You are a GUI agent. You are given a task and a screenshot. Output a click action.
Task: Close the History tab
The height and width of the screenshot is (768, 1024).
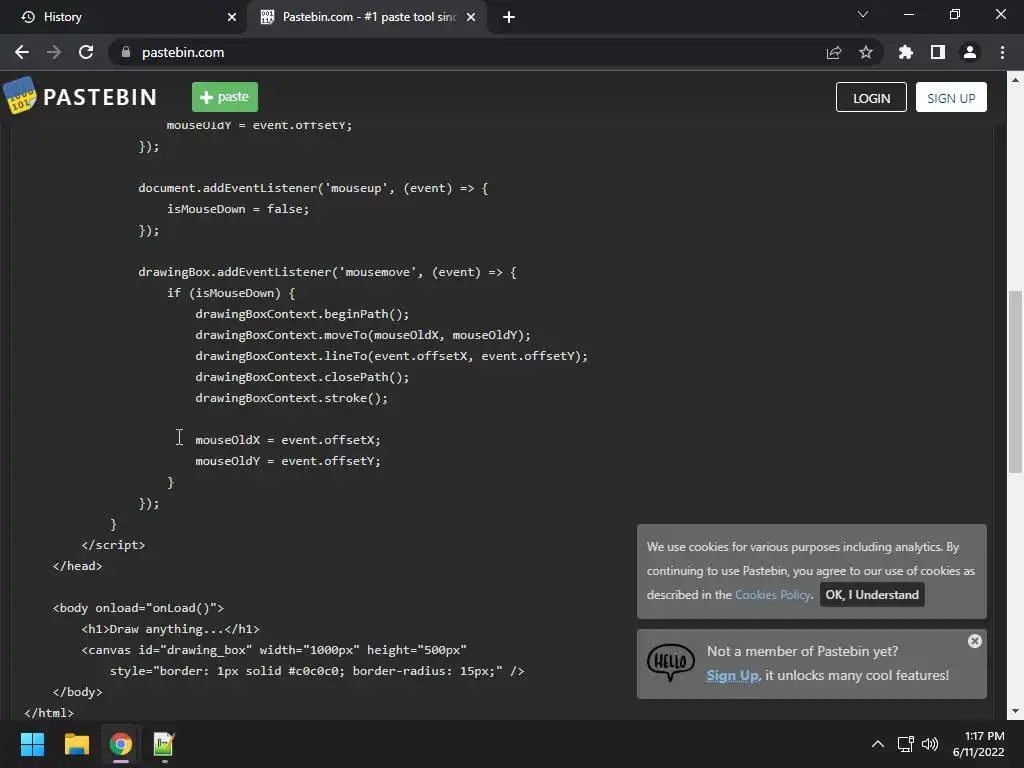pos(232,17)
